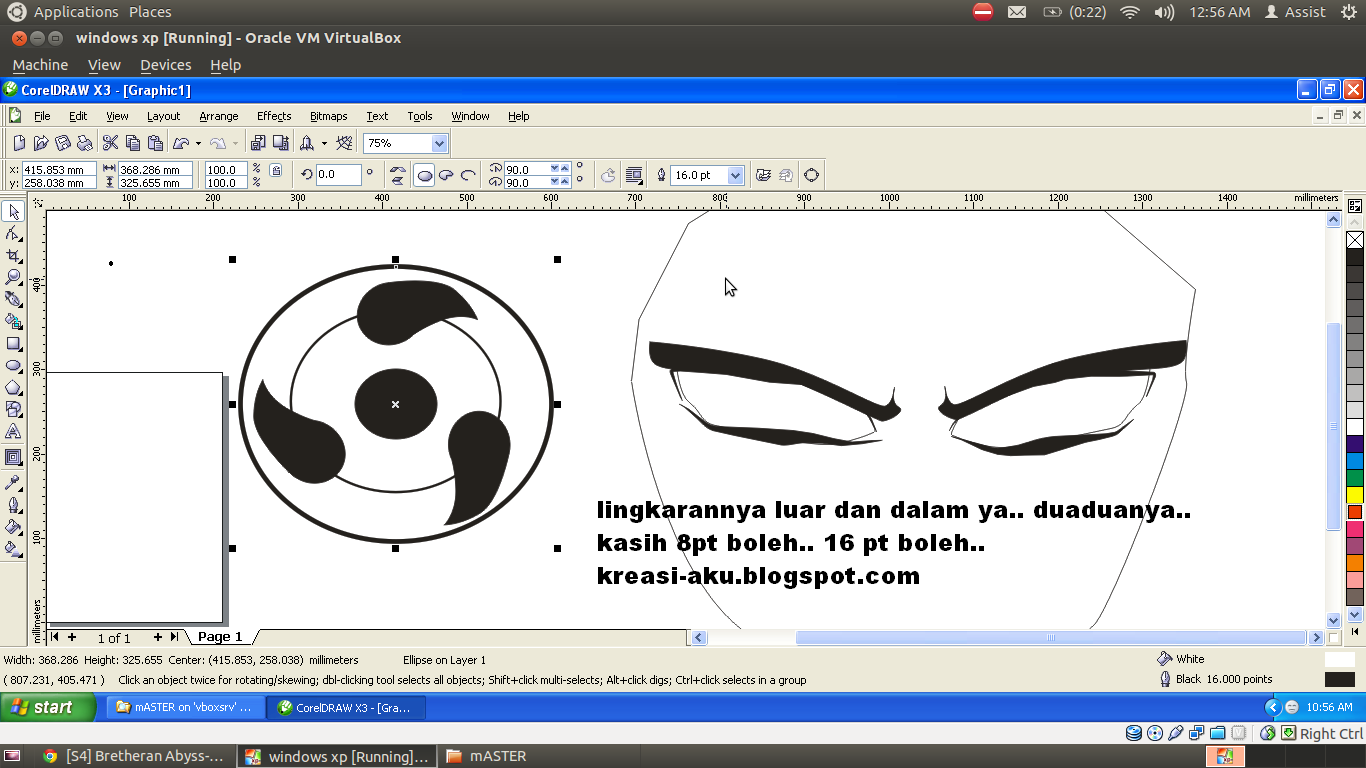
Task: Select the Zoom magnifier tool in toolbox
Action: click(x=14, y=277)
